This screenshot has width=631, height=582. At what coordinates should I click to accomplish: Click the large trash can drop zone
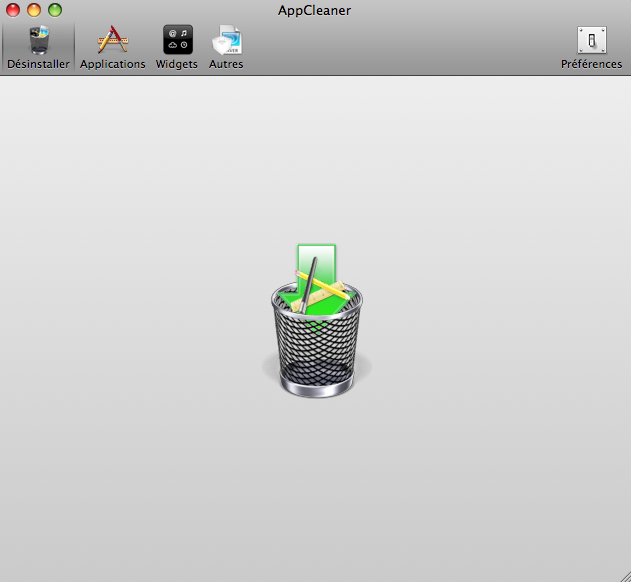click(x=317, y=321)
